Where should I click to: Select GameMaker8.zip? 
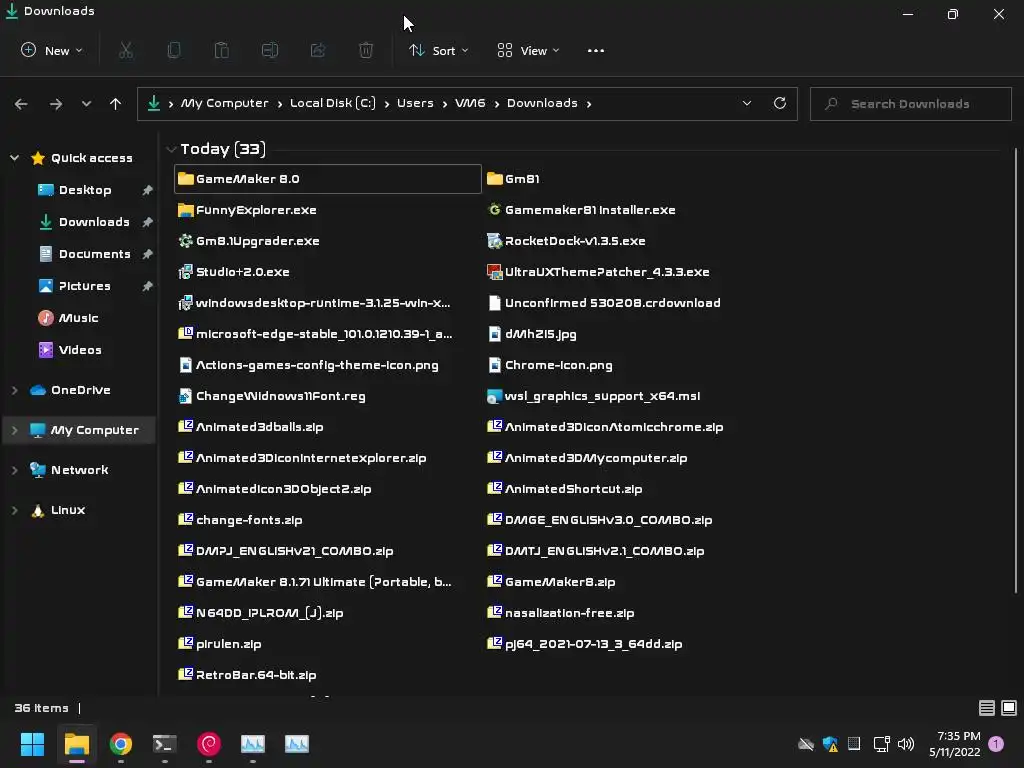tap(551, 582)
